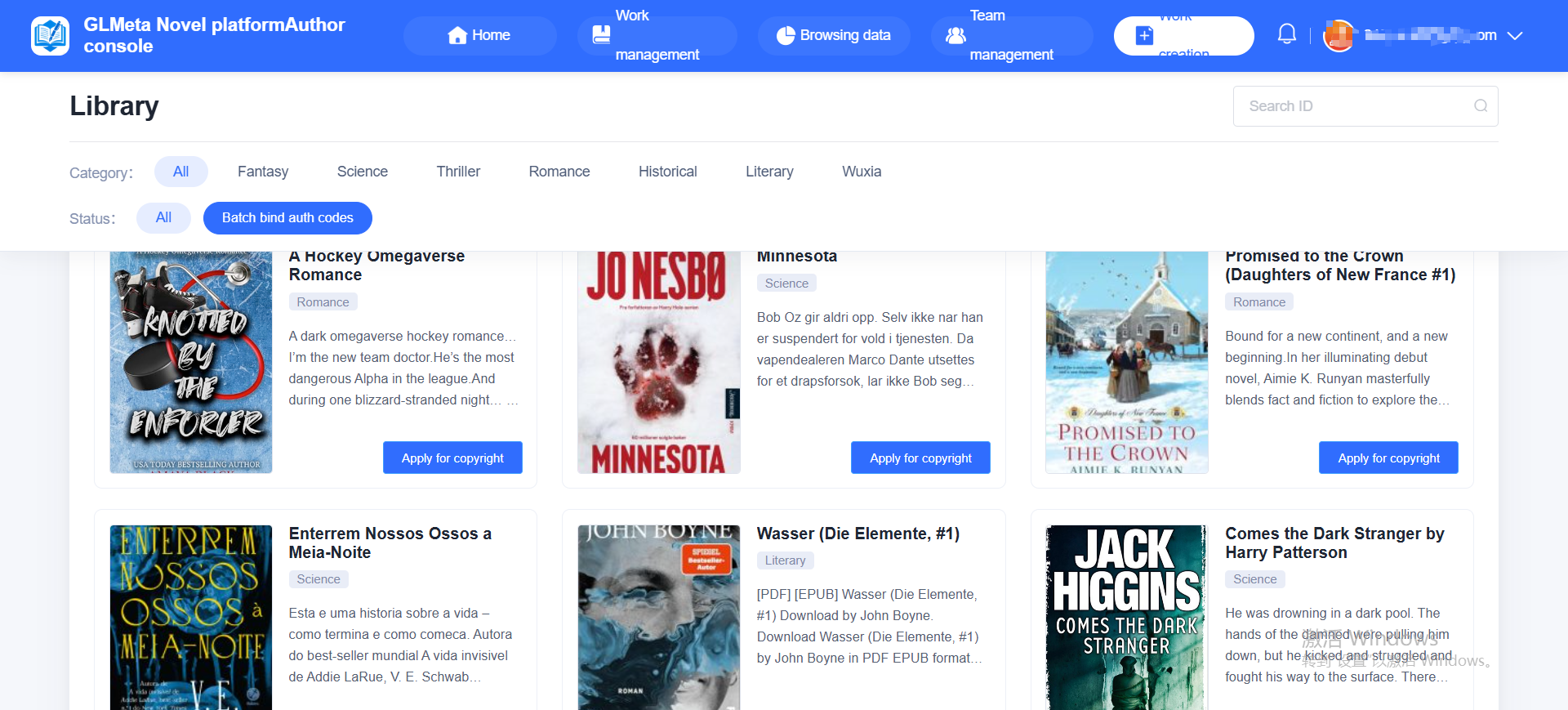The width and height of the screenshot is (1568, 710).
Task: Click the title Wasser (Die Elemente, #1)
Action: tap(858, 534)
